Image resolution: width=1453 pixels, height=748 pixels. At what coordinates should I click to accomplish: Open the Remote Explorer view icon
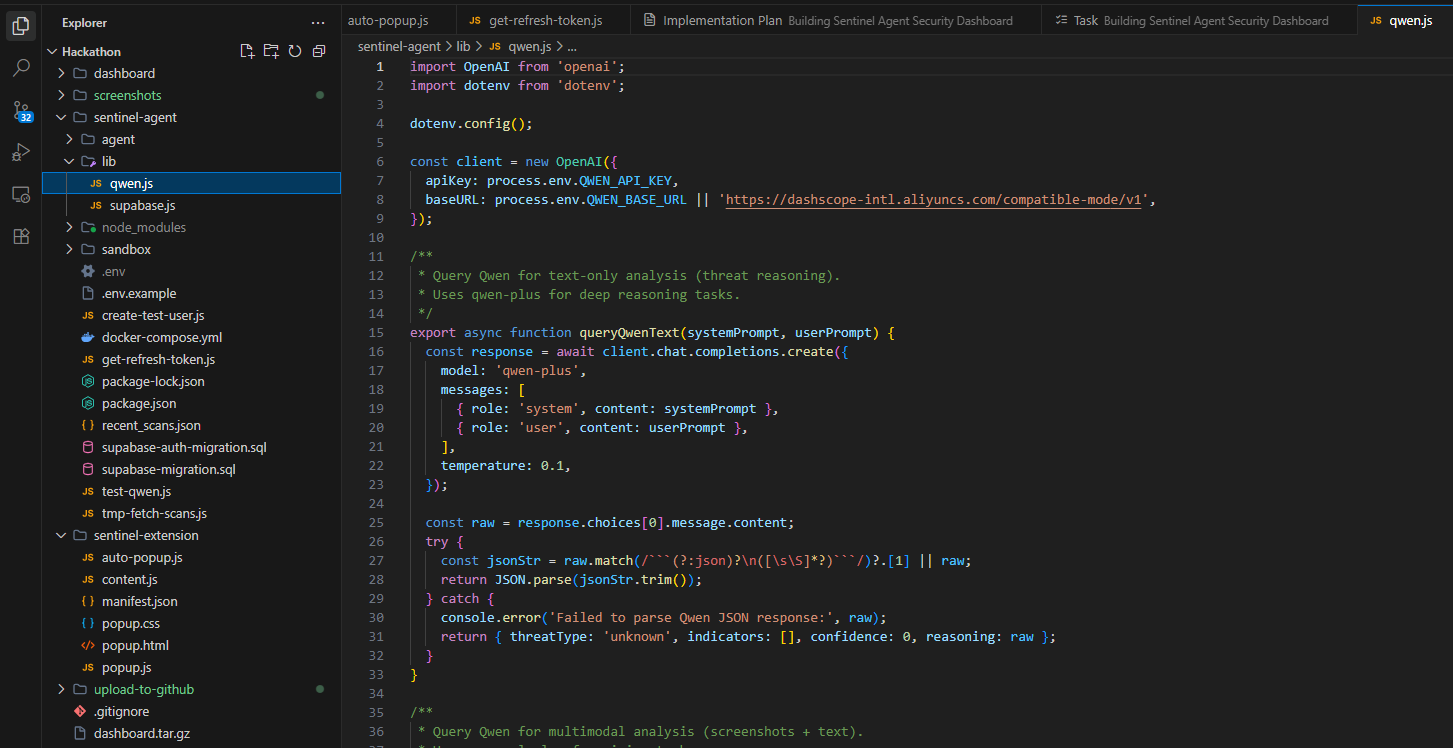(21, 194)
